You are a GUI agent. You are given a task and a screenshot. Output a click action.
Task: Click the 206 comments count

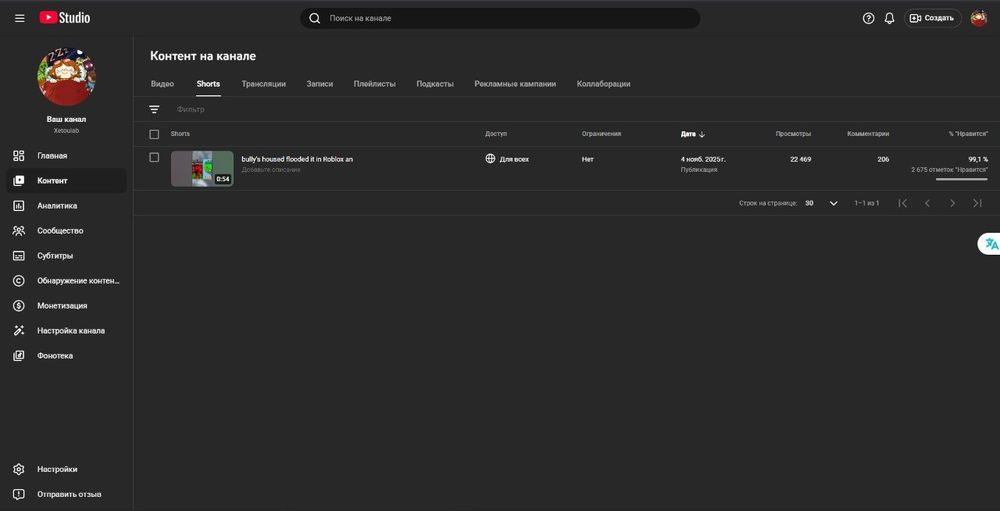coord(883,159)
